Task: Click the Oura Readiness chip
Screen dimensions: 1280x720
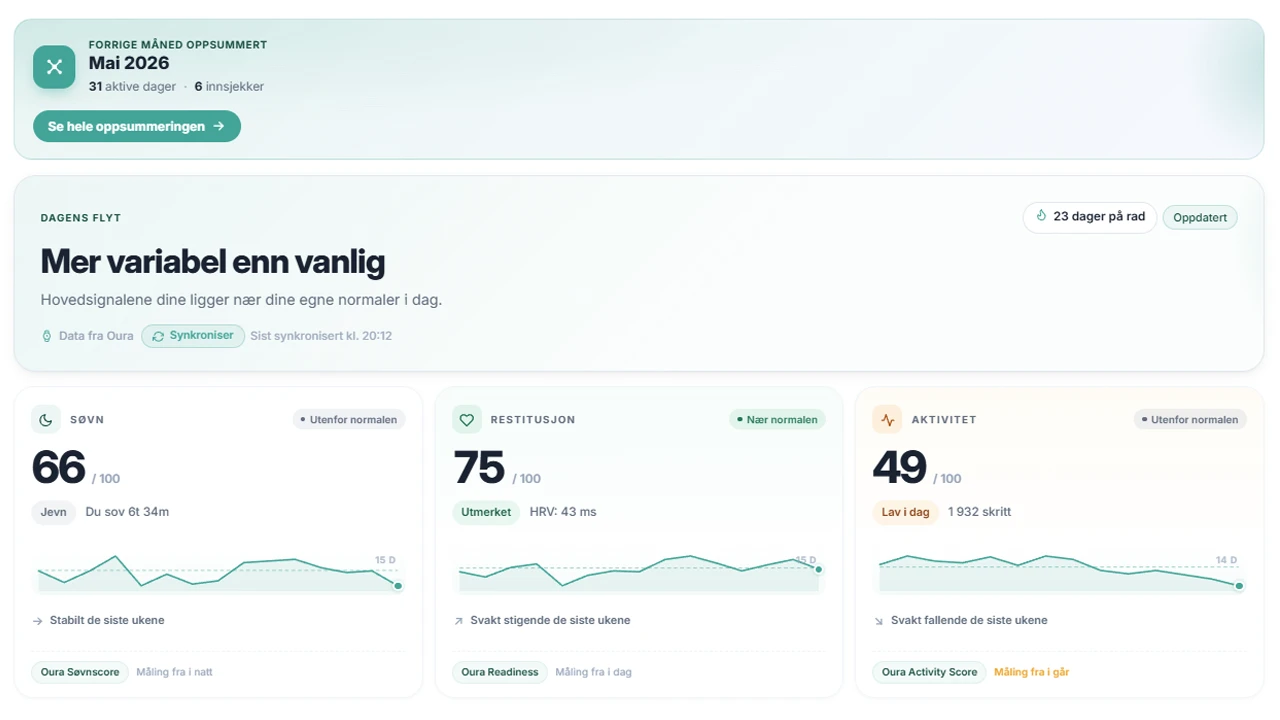Action: [x=500, y=672]
